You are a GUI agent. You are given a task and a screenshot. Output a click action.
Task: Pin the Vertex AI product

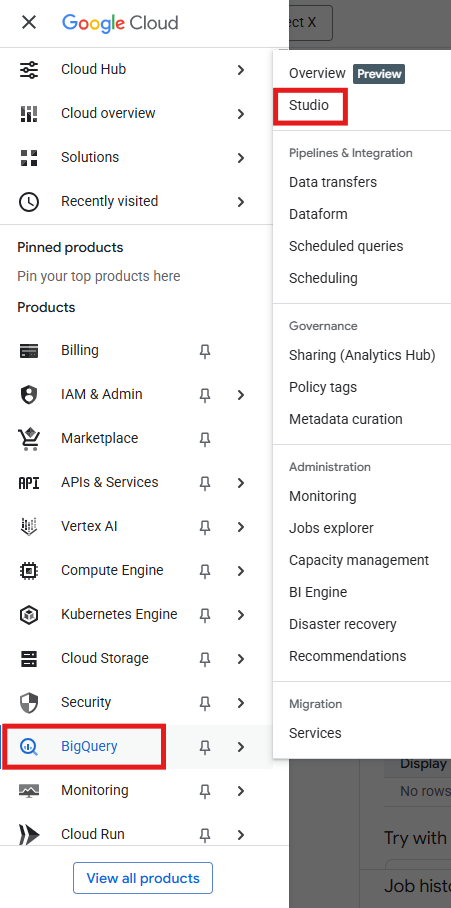[204, 527]
